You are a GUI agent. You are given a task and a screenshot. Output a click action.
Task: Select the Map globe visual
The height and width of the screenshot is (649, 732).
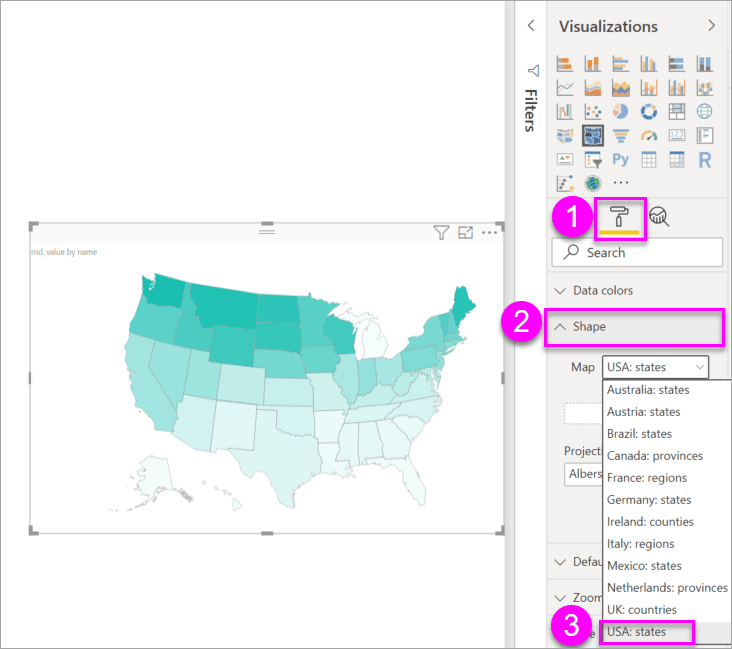[x=704, y=111]
